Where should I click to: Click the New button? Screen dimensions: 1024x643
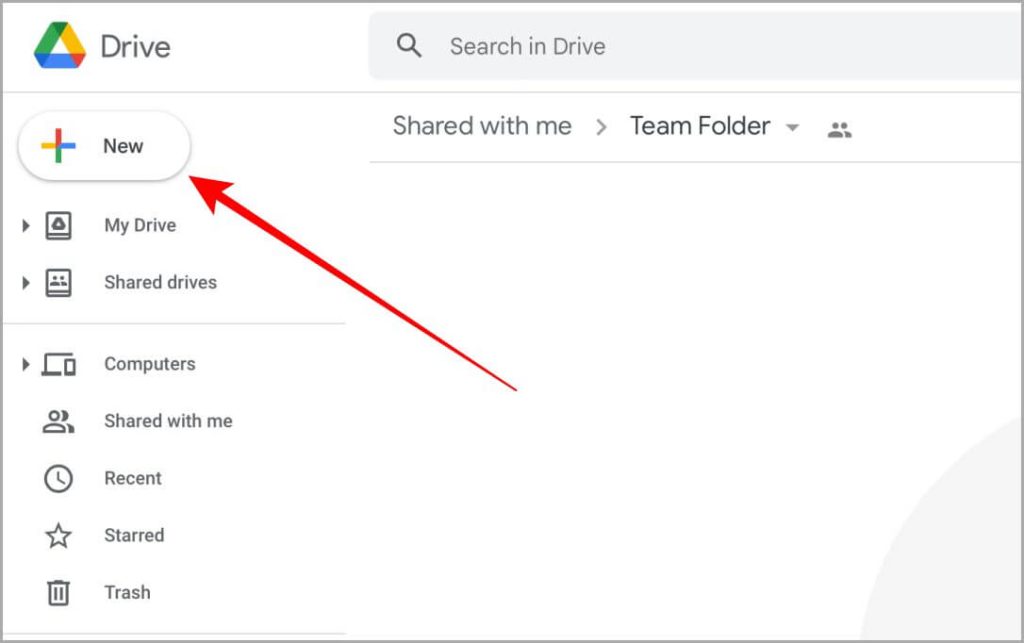point(103,145)
